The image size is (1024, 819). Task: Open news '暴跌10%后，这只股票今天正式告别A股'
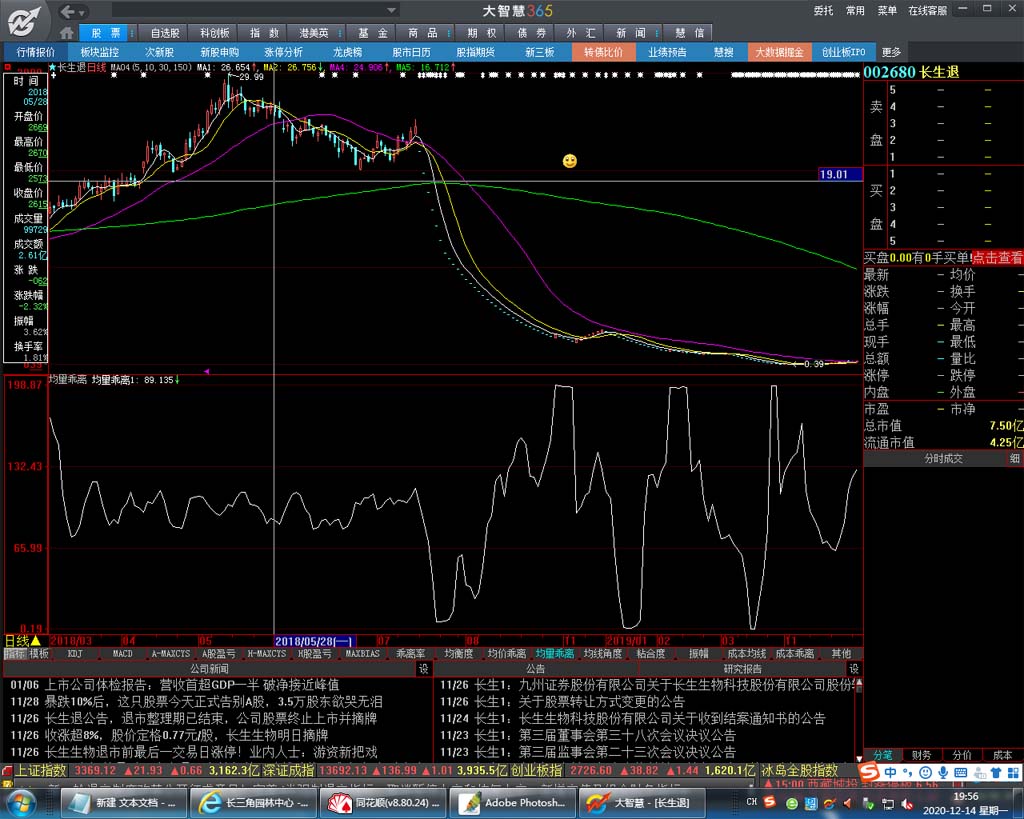pyautogui.click(x=213, y=702)
